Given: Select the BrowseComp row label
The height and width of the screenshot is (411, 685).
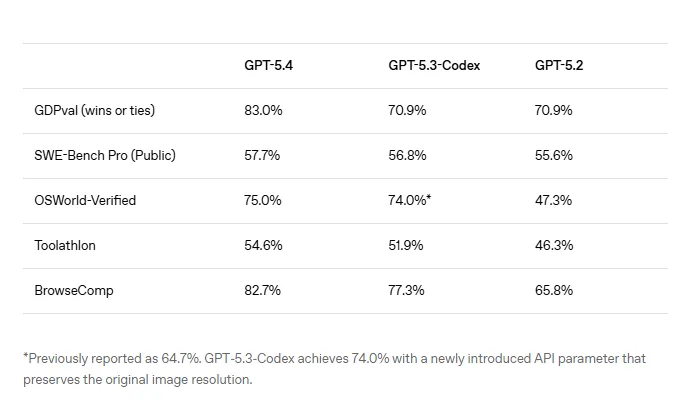Looking at the screenshot, I should [74, 290].
